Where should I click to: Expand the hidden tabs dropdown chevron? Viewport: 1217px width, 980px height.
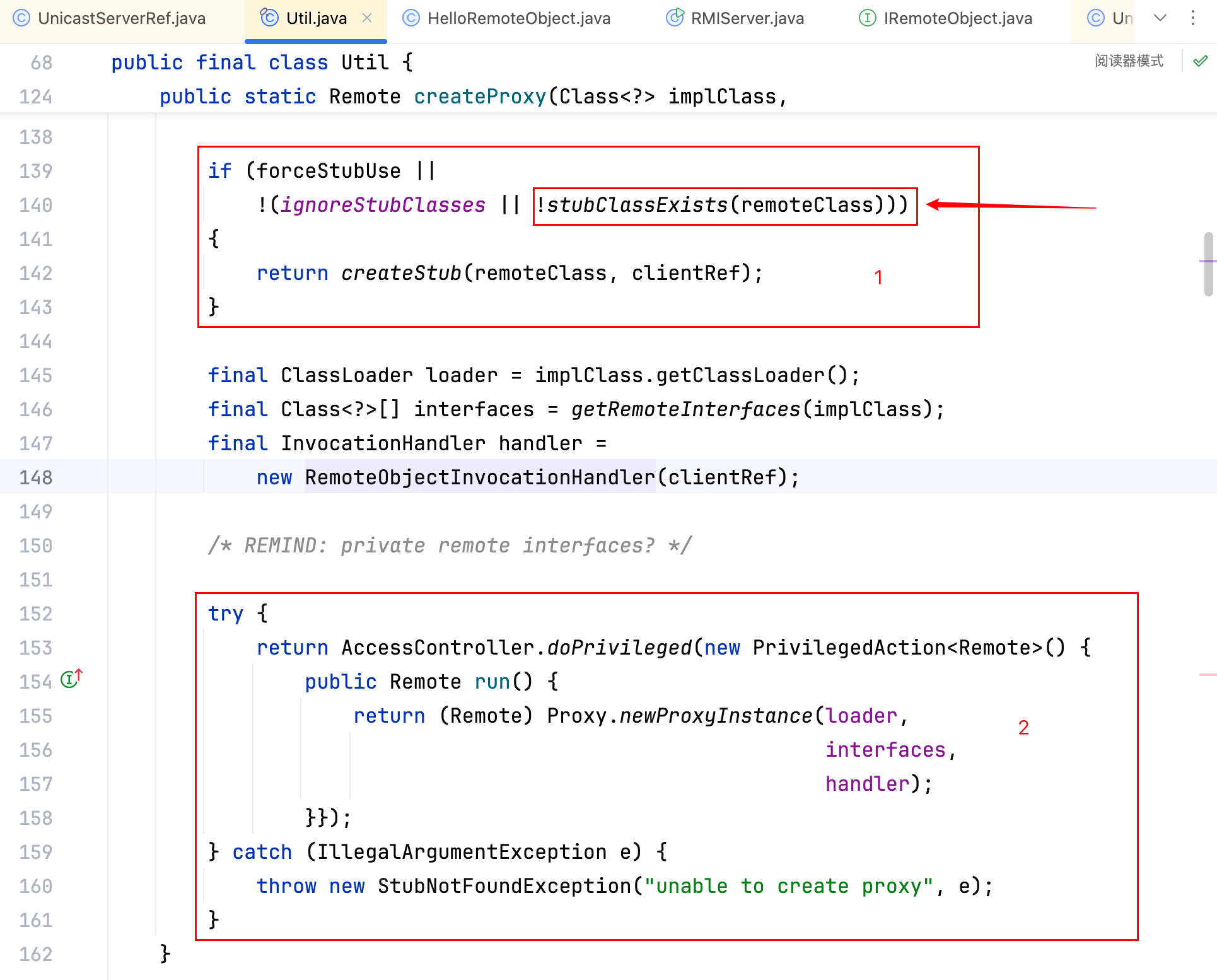[1160, 18]
